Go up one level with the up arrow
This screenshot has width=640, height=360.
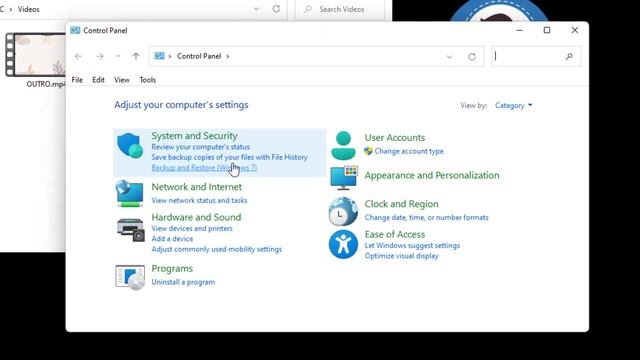(136, 56)
